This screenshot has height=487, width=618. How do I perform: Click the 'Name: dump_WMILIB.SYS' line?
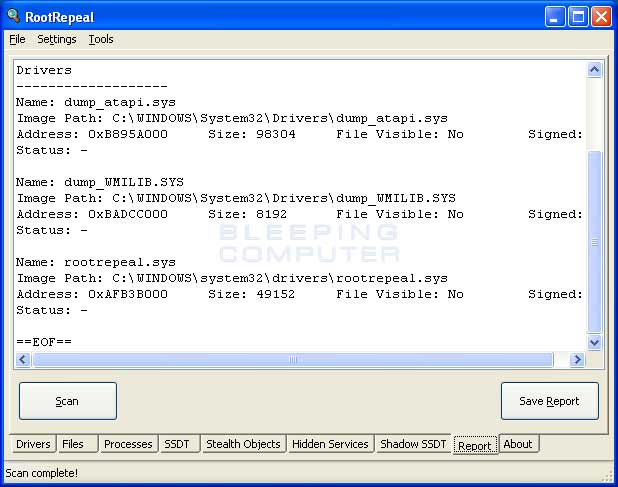100,182
